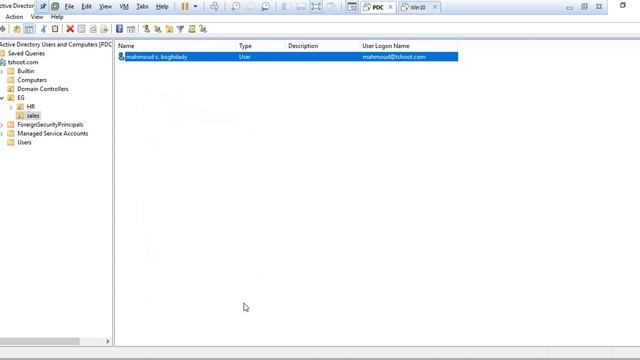
Task: Find objects in Active Directory icon
Action: point(191,29)
